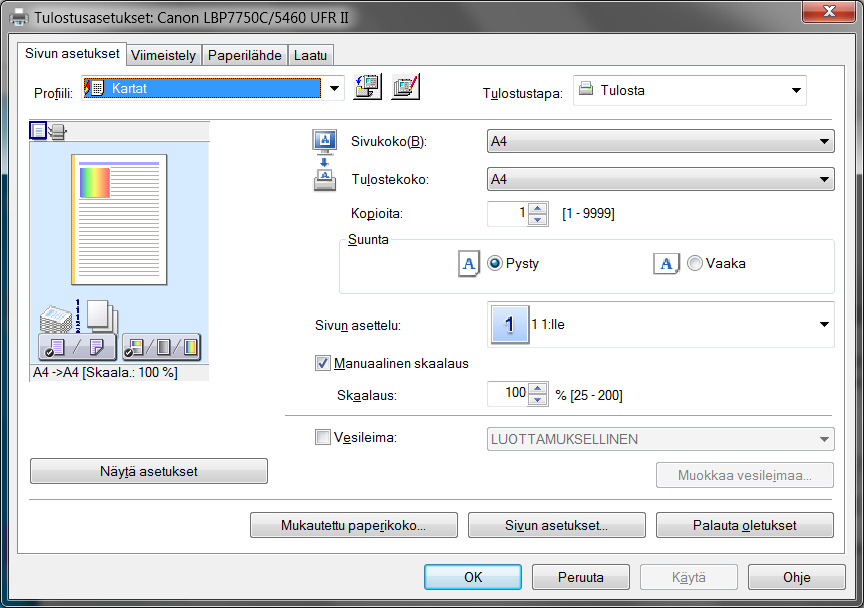Increase Skaalaus value with up arrow
Image resolution: width=864 pixels, height=608 pixels.
point(537,389)
